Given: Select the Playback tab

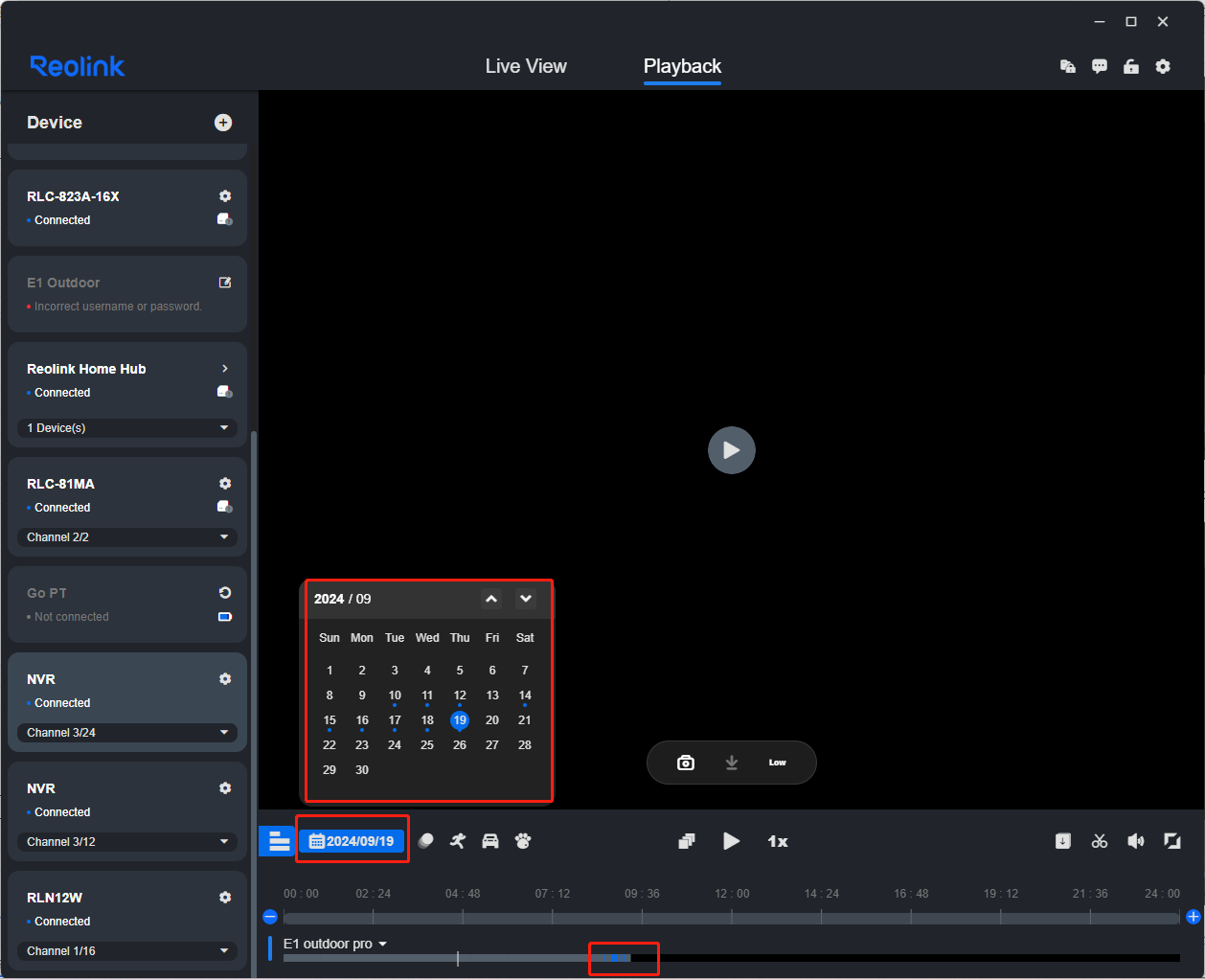Looking at the screenshot, I should (682, 66).
